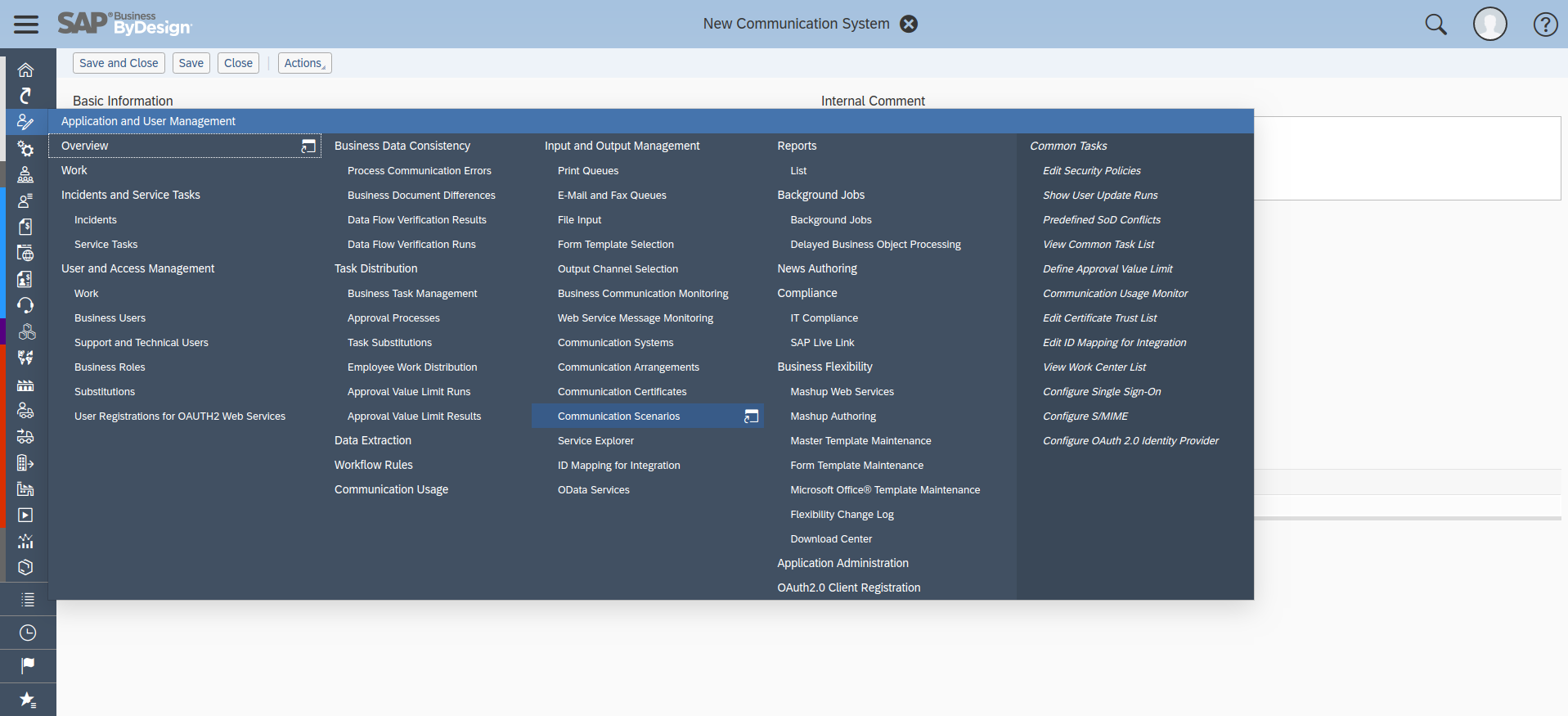
Task: Open Print Queues menu entry
Action: tap(588, 171)
